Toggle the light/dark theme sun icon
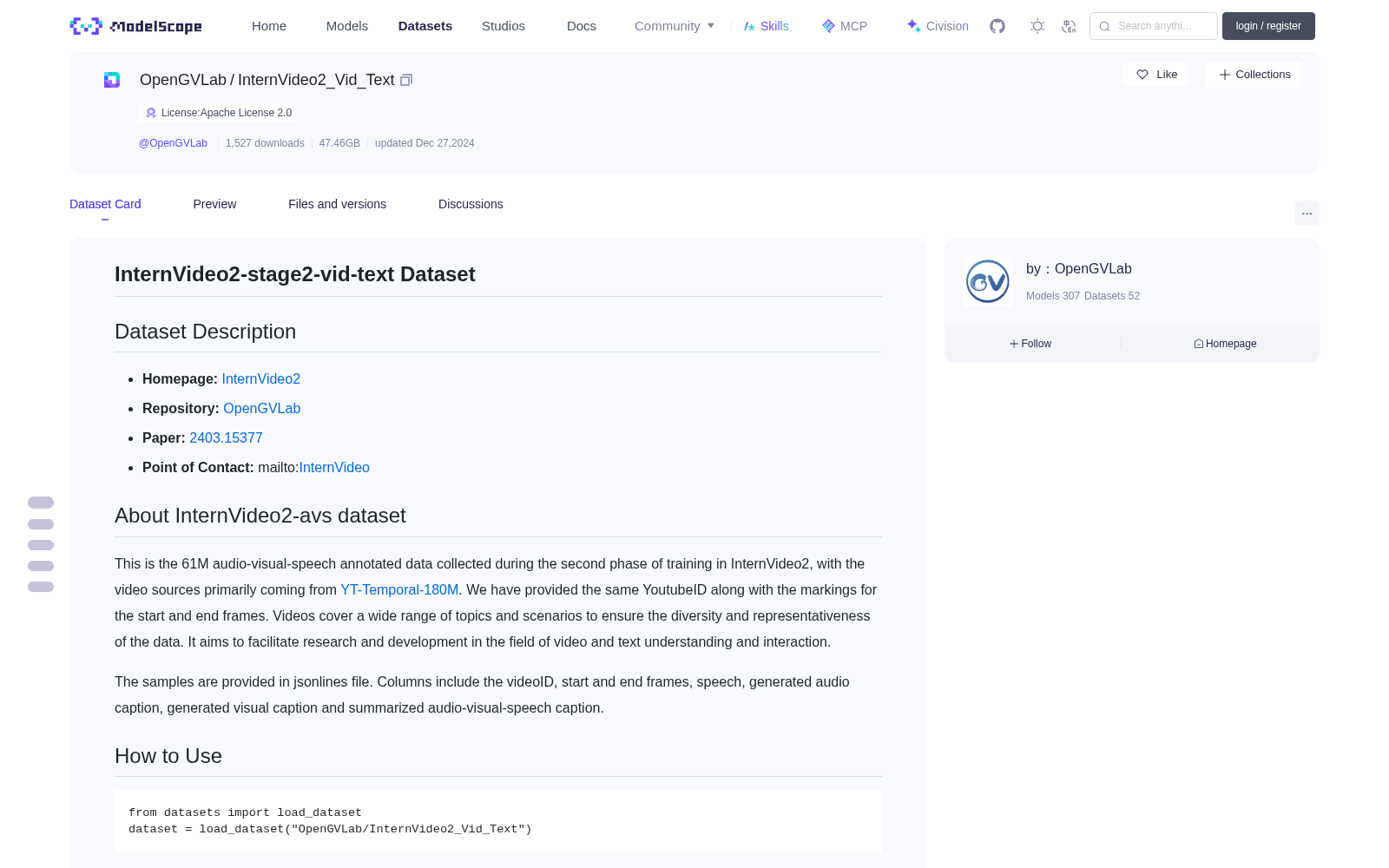The image size is (1389, 868). [1037, 26]
